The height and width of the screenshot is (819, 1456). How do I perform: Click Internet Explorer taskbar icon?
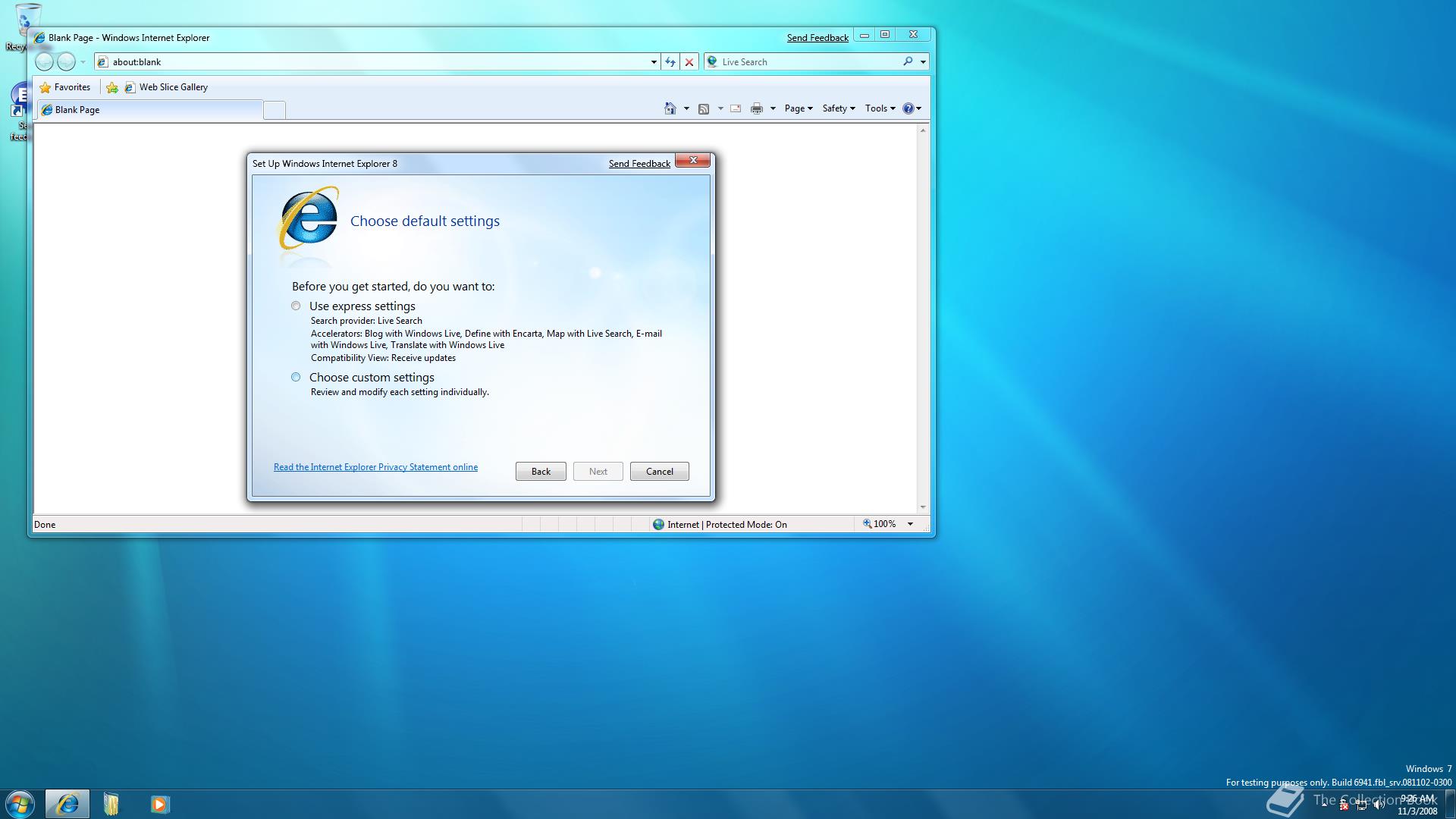click(67, 804)
